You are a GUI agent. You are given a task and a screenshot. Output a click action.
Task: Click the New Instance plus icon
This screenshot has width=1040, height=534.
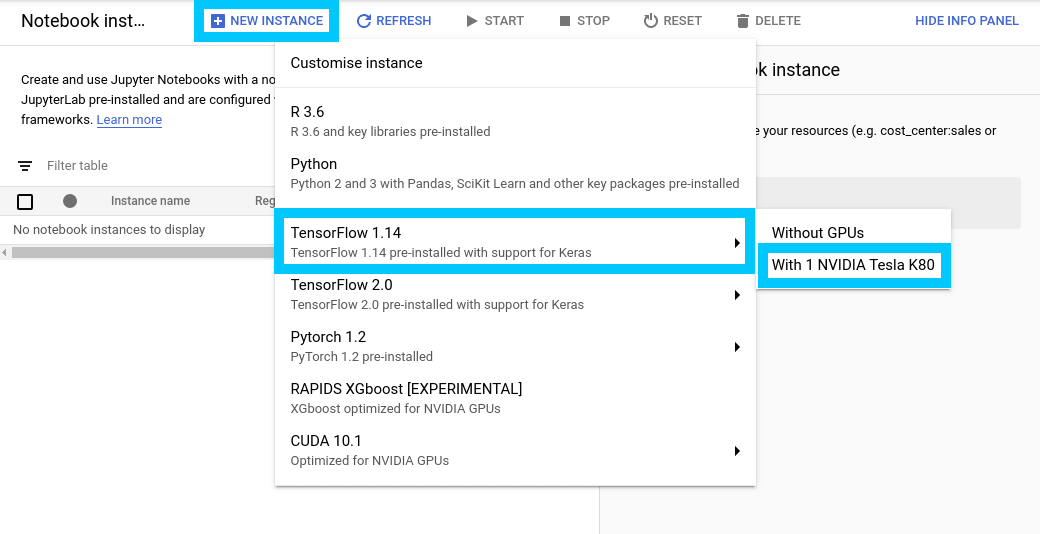(x=217, y=21)
